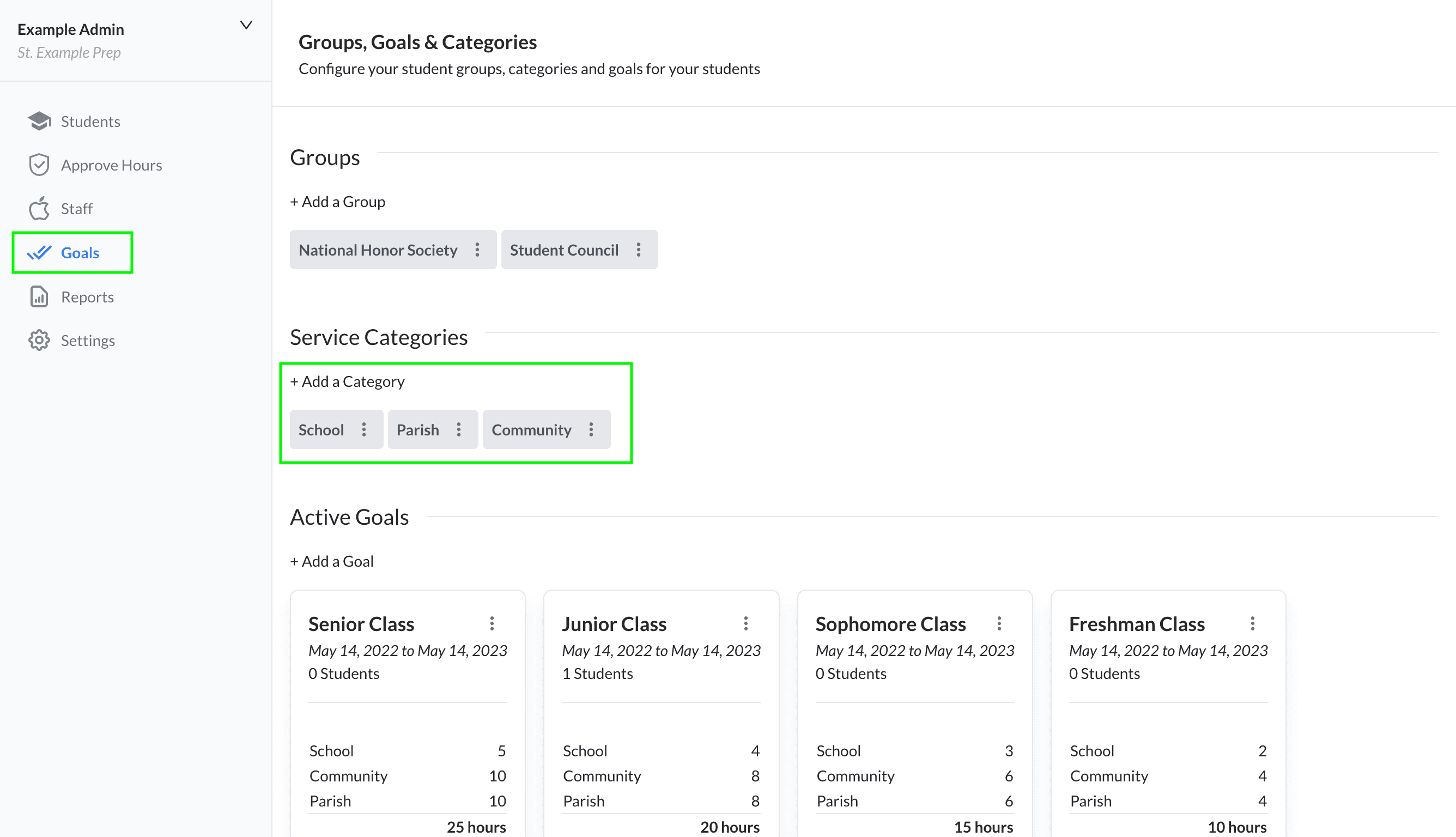This screenshot has width=1456, height=837.
Task: Click the Senior Class card title
Action: 361,624
